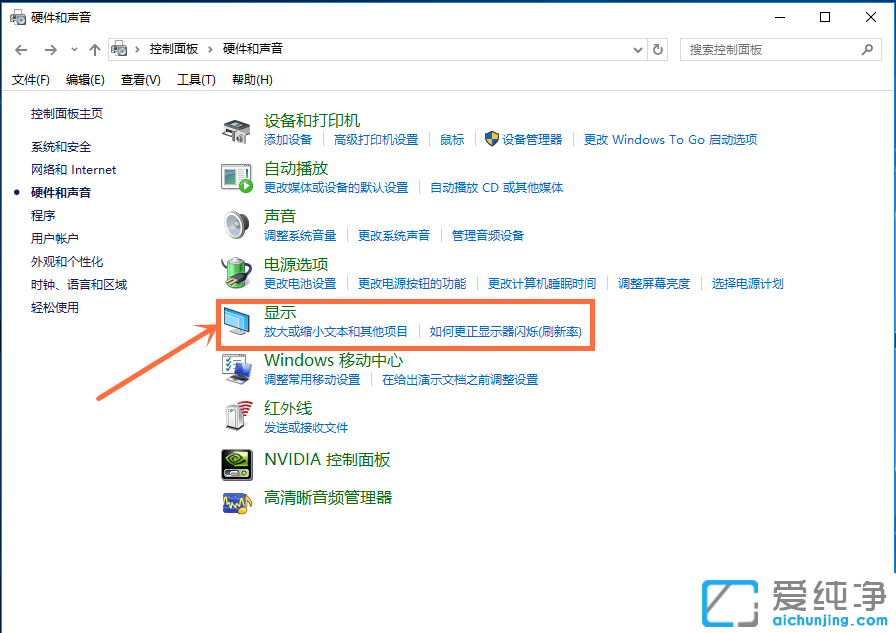
Task: Select 系统和安全 in the left sidebar
Action: pyautogui.click(x=61, y=147)
